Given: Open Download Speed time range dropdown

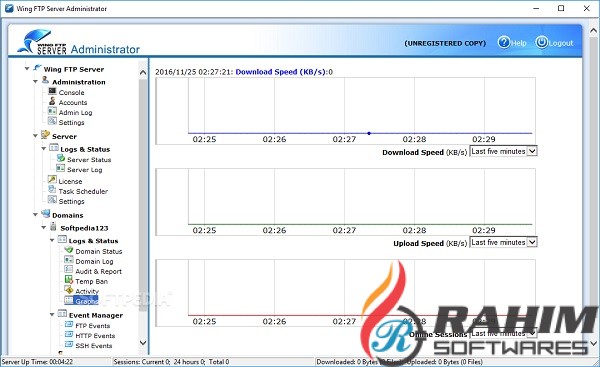Looking at the screenshot, I should (x=503, y=152).
